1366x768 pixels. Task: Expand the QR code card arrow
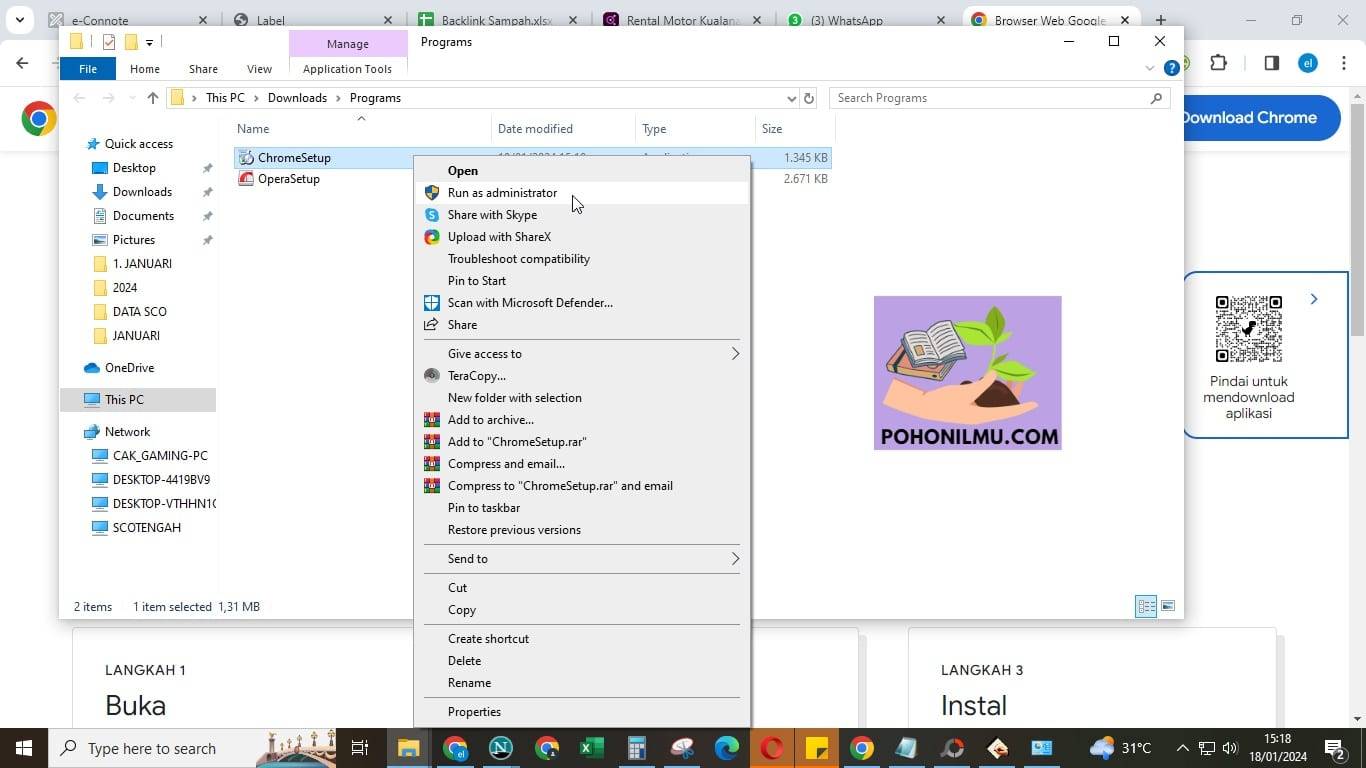pyautogui.click(x=1314, y=299)
